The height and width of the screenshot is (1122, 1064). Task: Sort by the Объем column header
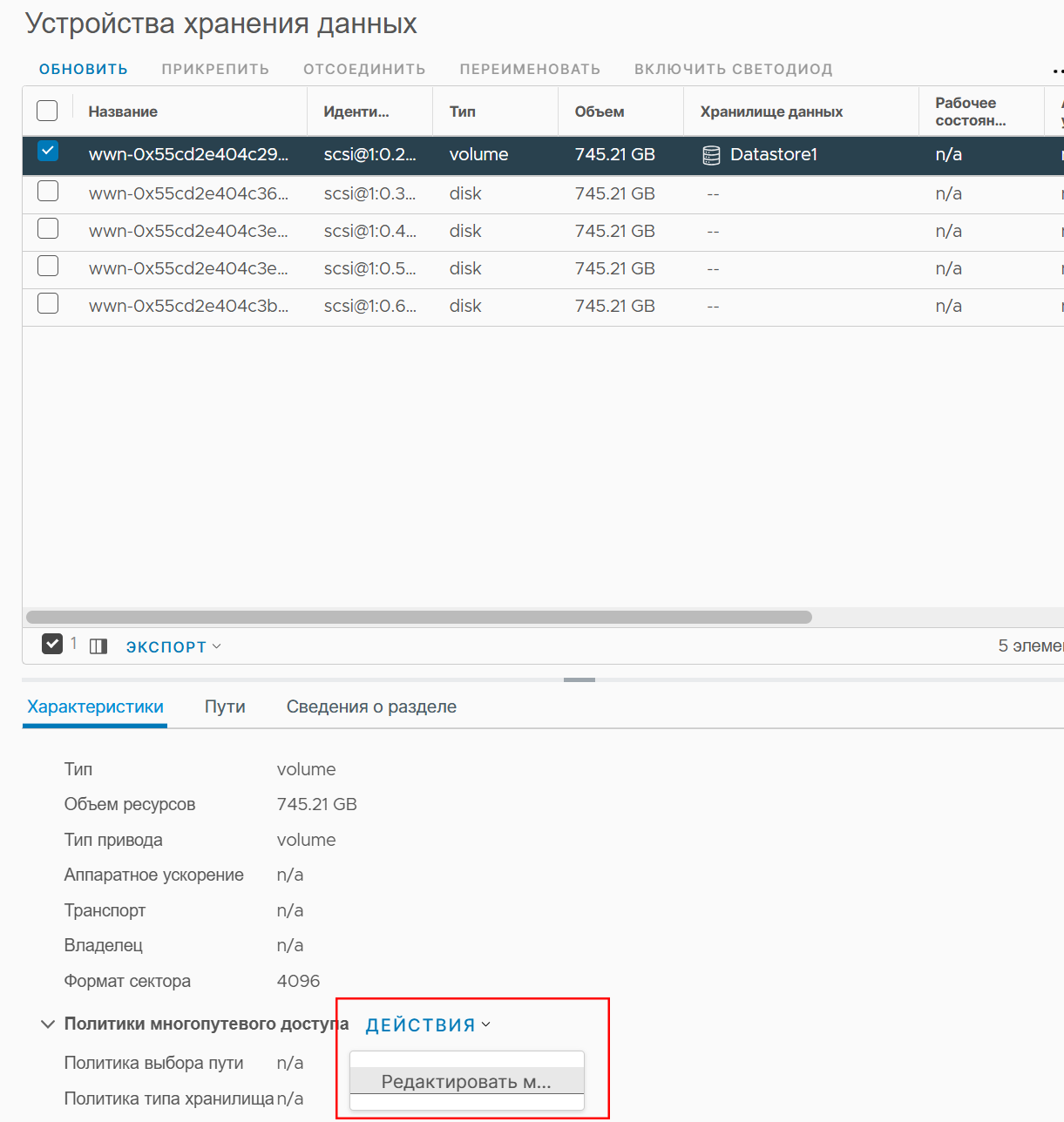pos(600,112)
